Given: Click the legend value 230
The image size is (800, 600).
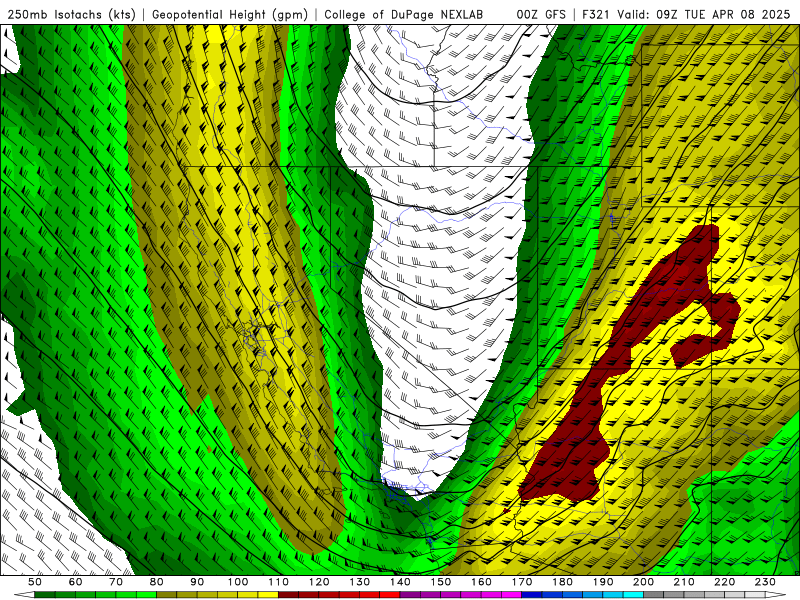Looking at the screenshot, I should (x=765, y=582).
